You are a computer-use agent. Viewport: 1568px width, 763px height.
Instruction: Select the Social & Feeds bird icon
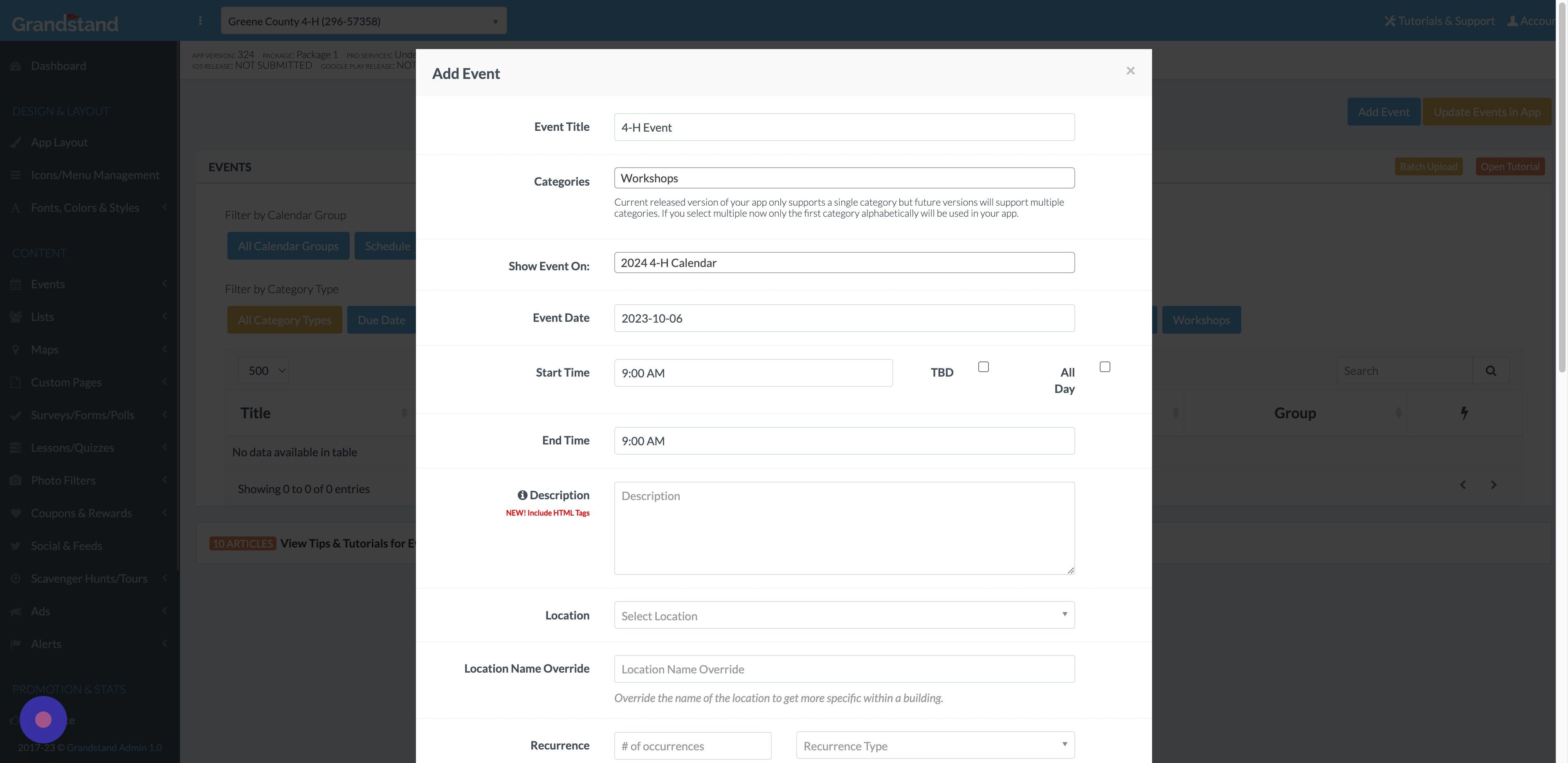(16, 545)
